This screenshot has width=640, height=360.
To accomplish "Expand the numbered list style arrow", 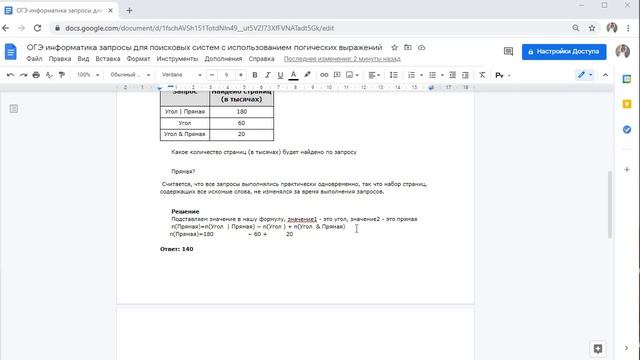I will [x=421, y=75].
